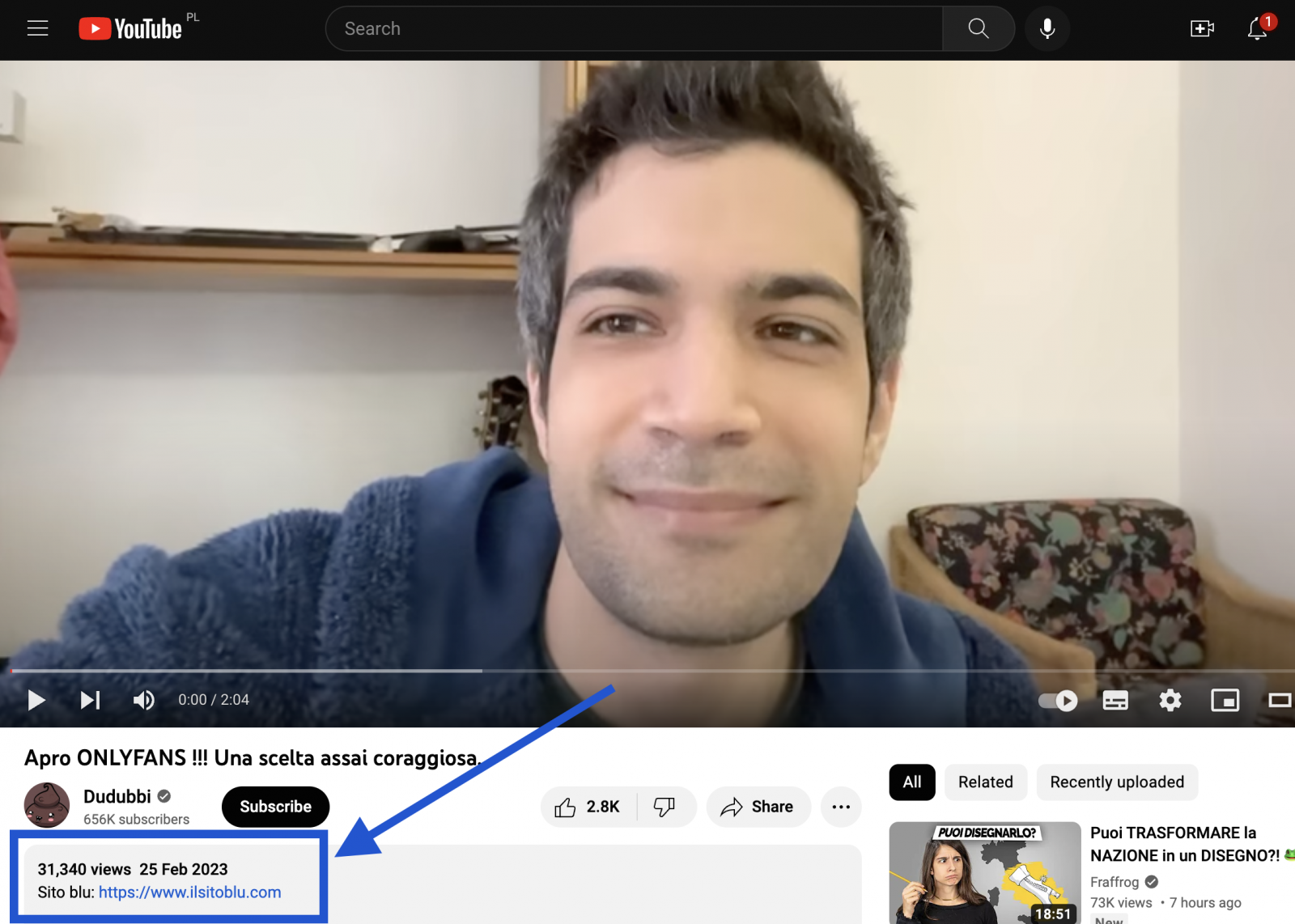The image size is (1295, 924).
Task: Start voice search with microphone
Action: [x=1047, y=28]
